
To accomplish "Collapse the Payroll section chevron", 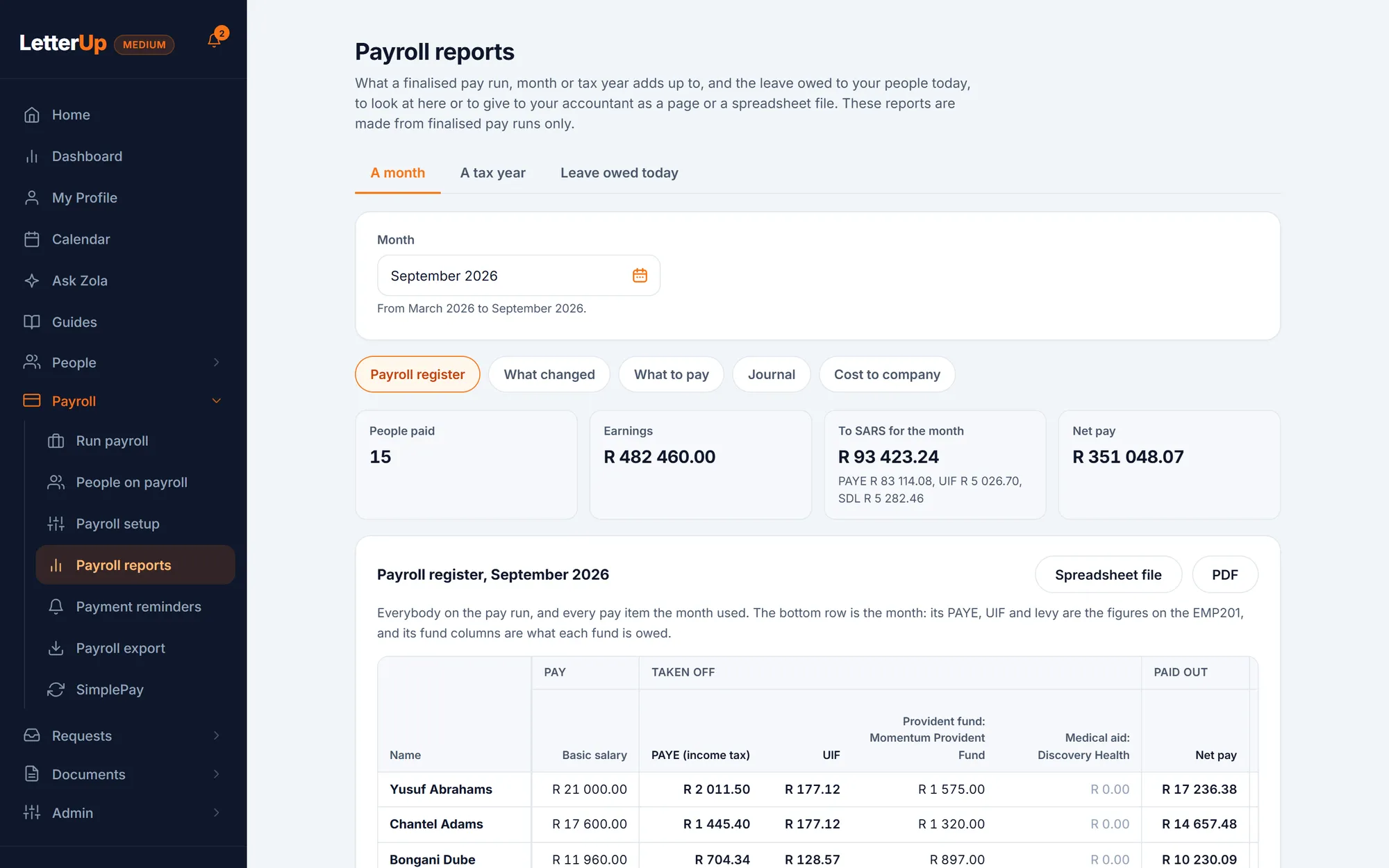I will [x=217, y=401].
